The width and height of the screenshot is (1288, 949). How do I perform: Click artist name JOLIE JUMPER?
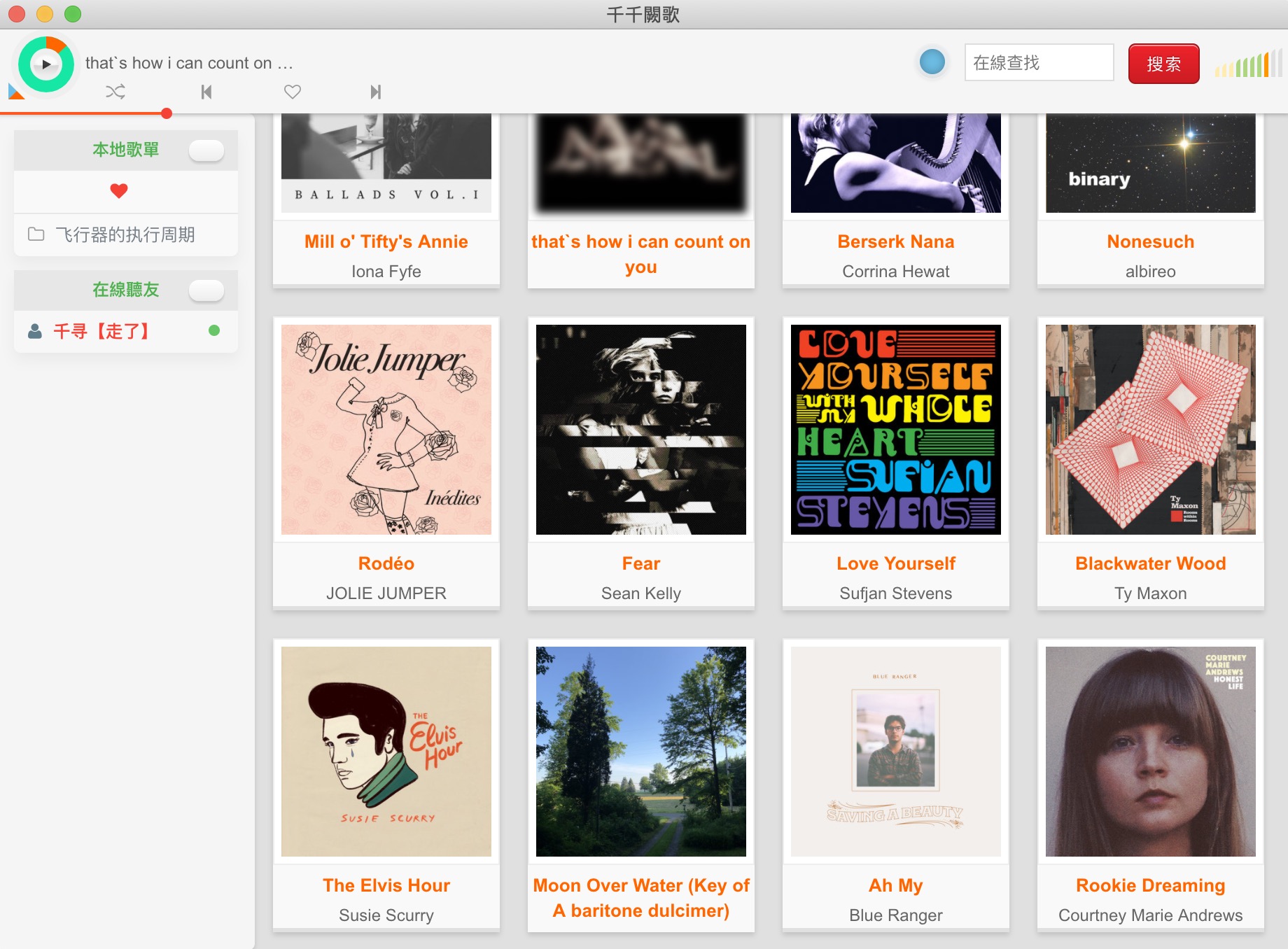(386, 593)
